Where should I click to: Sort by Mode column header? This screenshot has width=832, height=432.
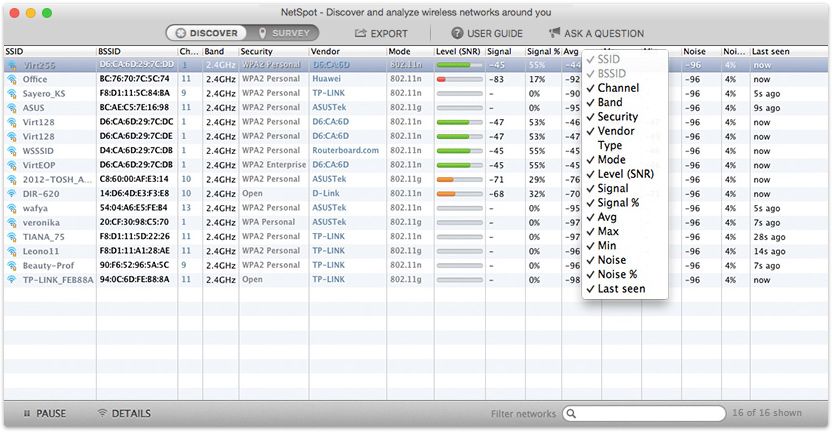410,51
